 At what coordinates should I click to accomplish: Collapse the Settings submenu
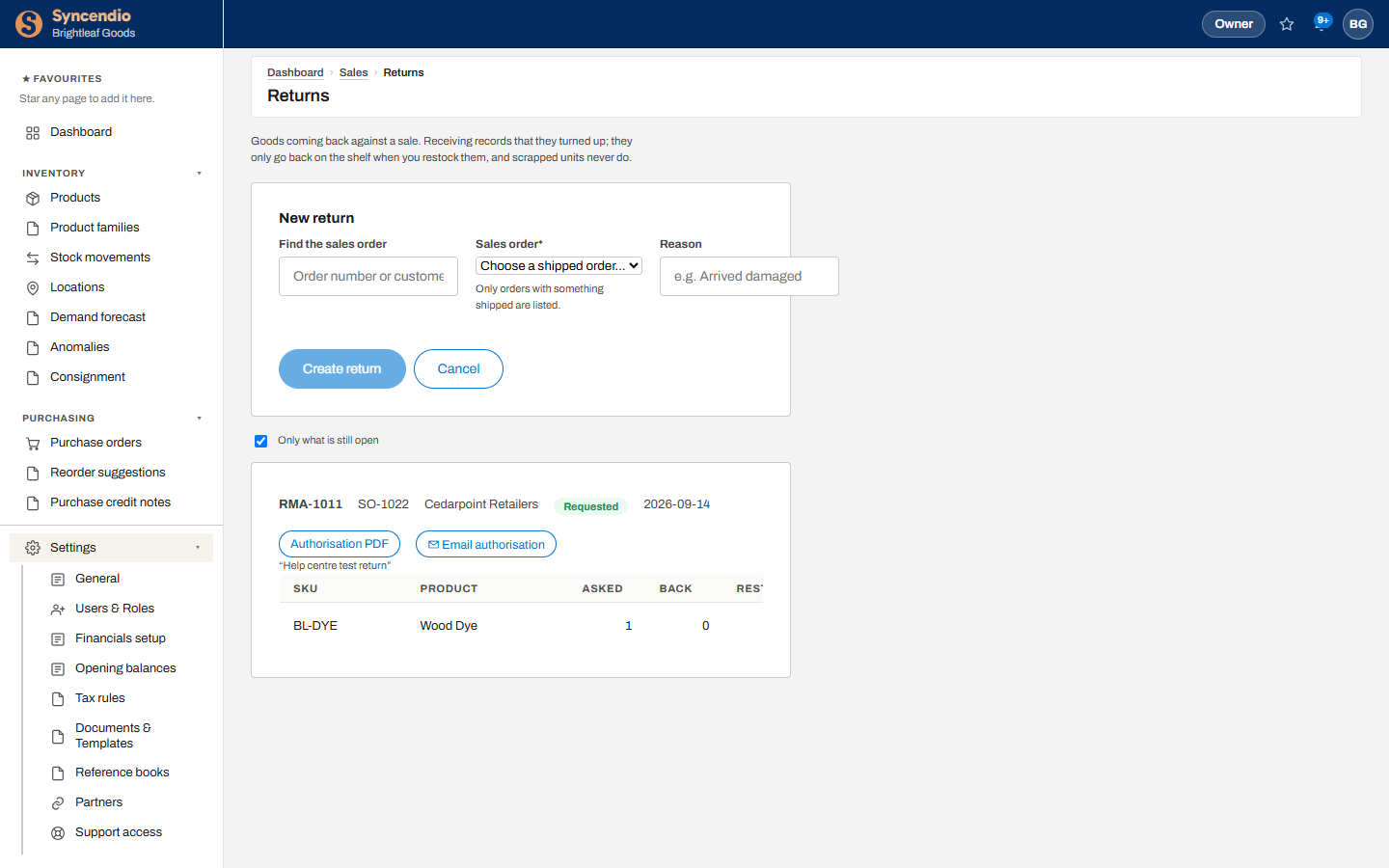click(x=198, y=548)
